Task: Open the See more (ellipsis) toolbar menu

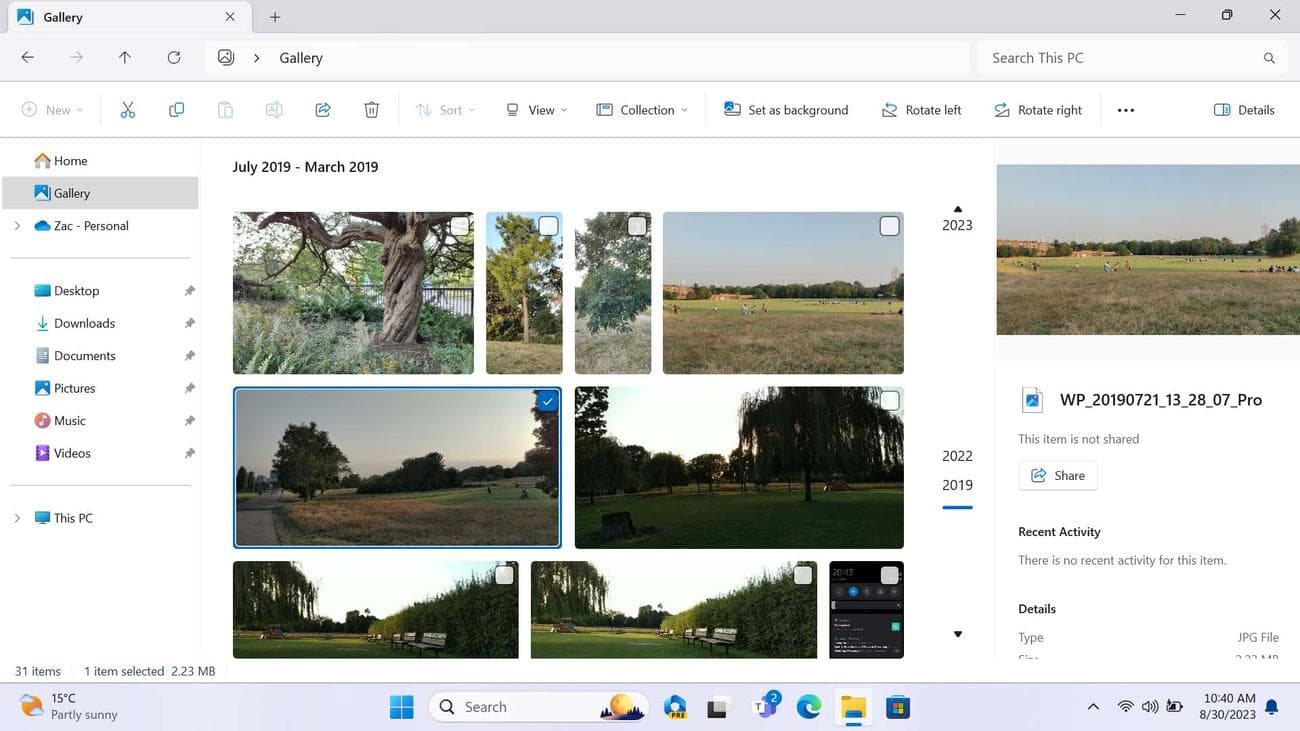Action: 1125,109
